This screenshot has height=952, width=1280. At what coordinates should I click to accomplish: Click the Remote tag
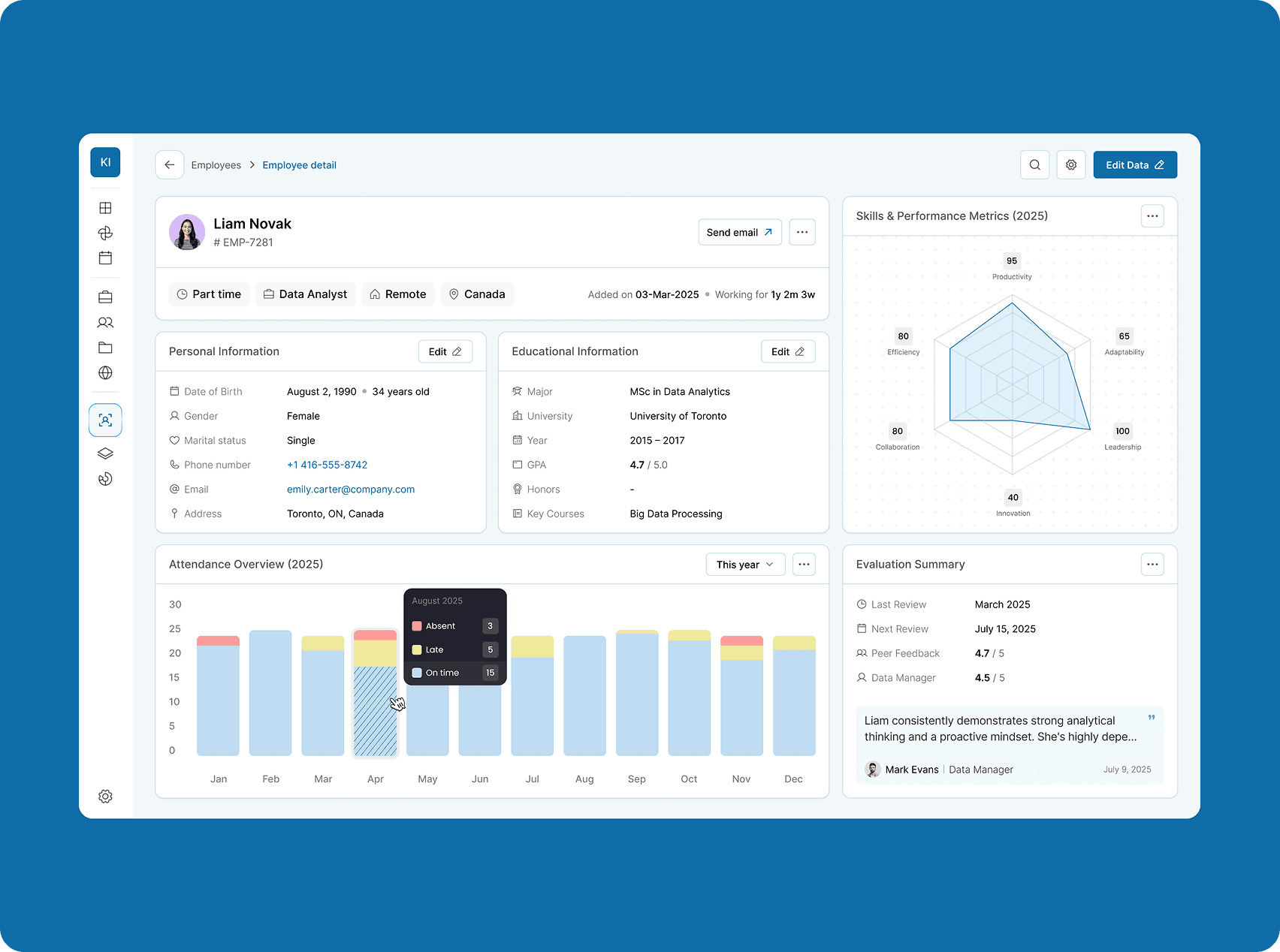point(398,294)
